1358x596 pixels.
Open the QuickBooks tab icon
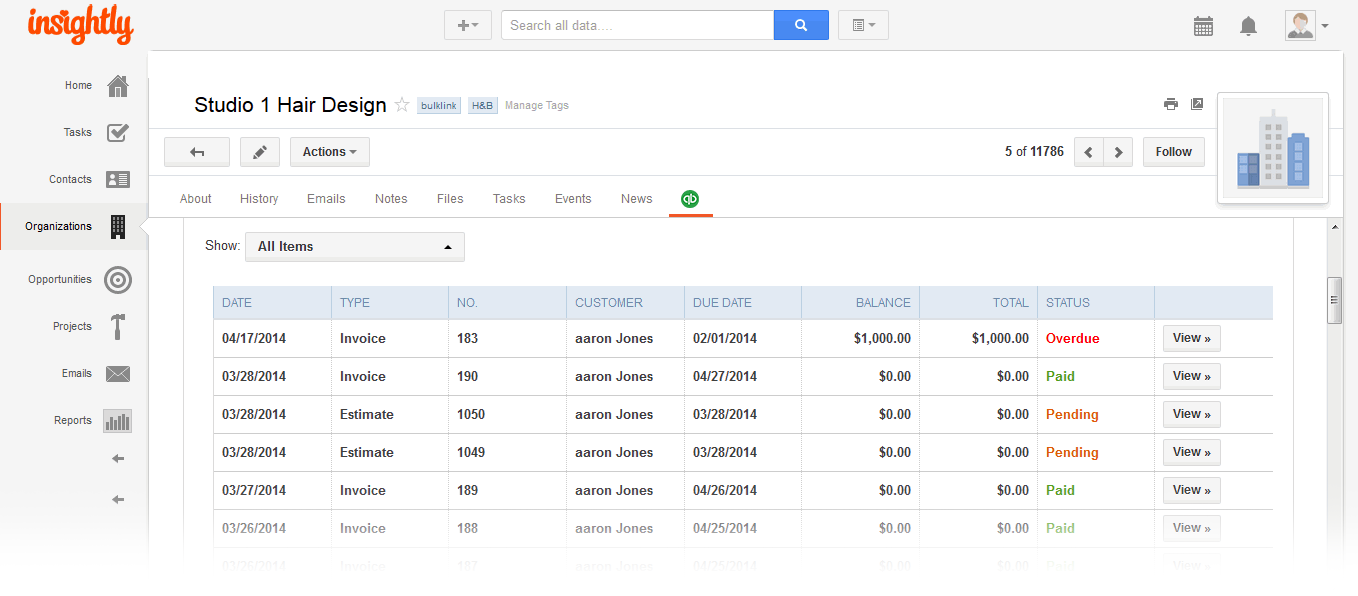click(690, 199)
